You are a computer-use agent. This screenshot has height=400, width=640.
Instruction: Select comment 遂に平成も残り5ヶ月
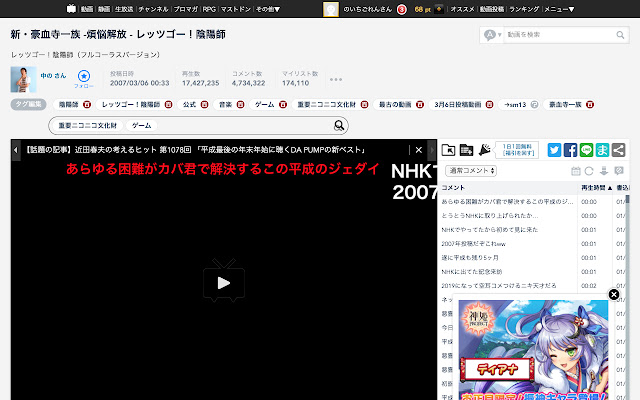click(x=470, y=258)
